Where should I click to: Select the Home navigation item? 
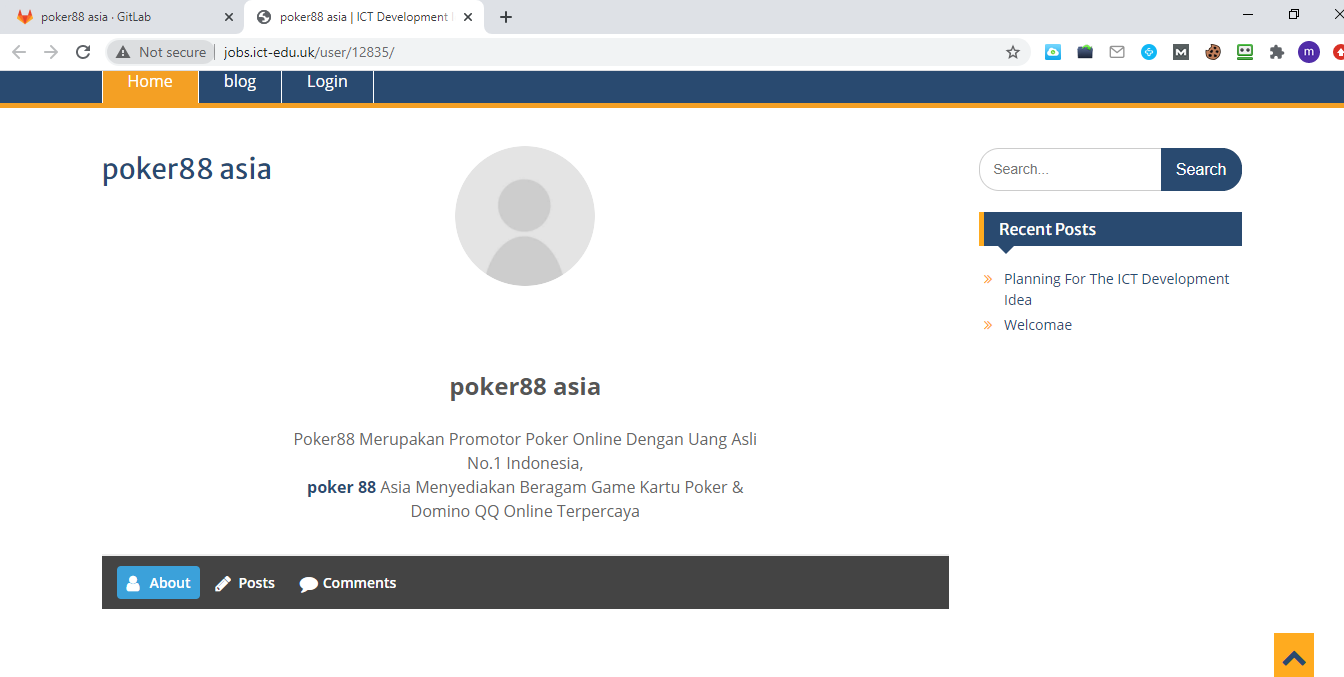pos(150,83)
